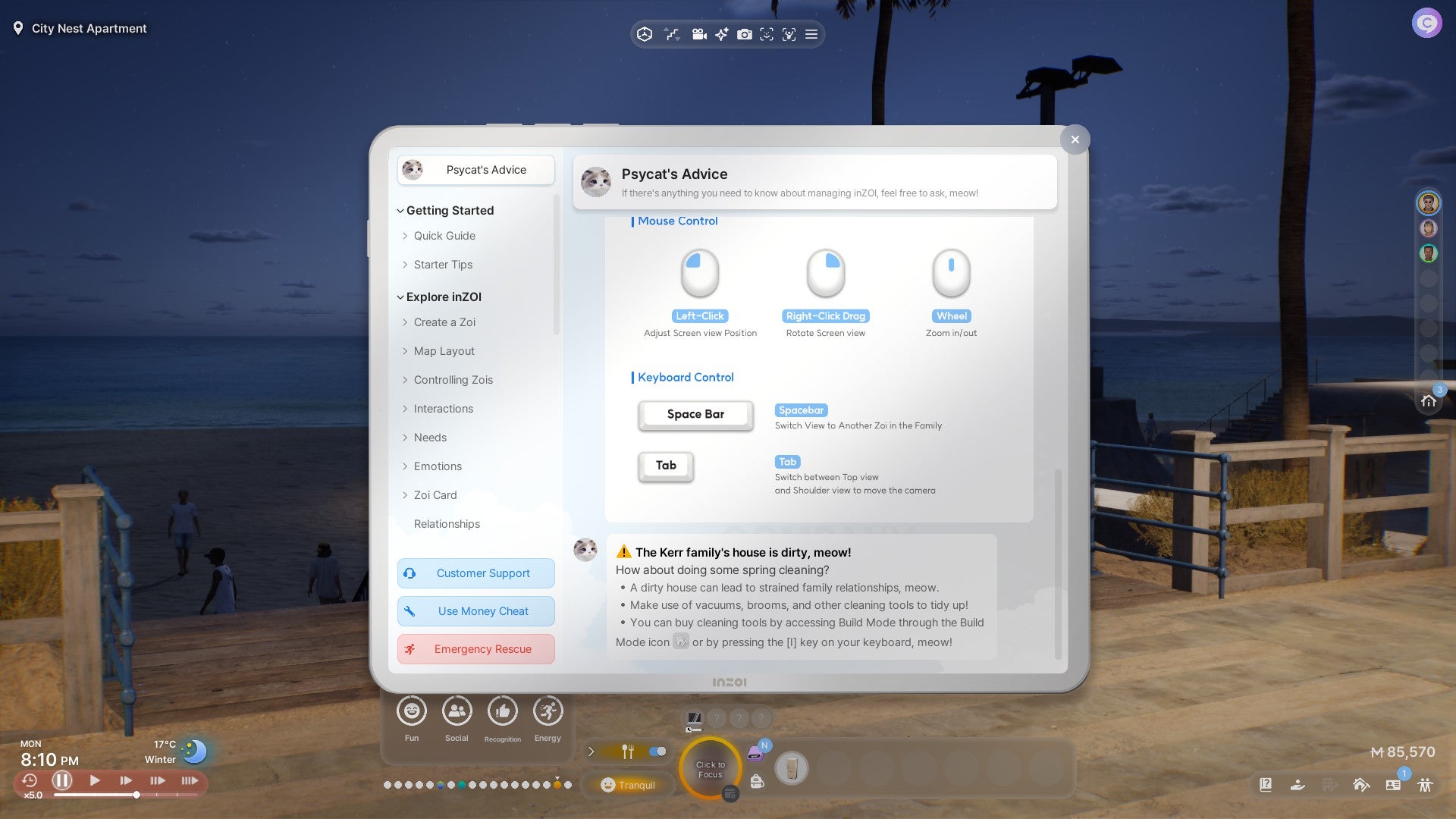
Task: Pause the game time
Action: [x=62, y=780]
